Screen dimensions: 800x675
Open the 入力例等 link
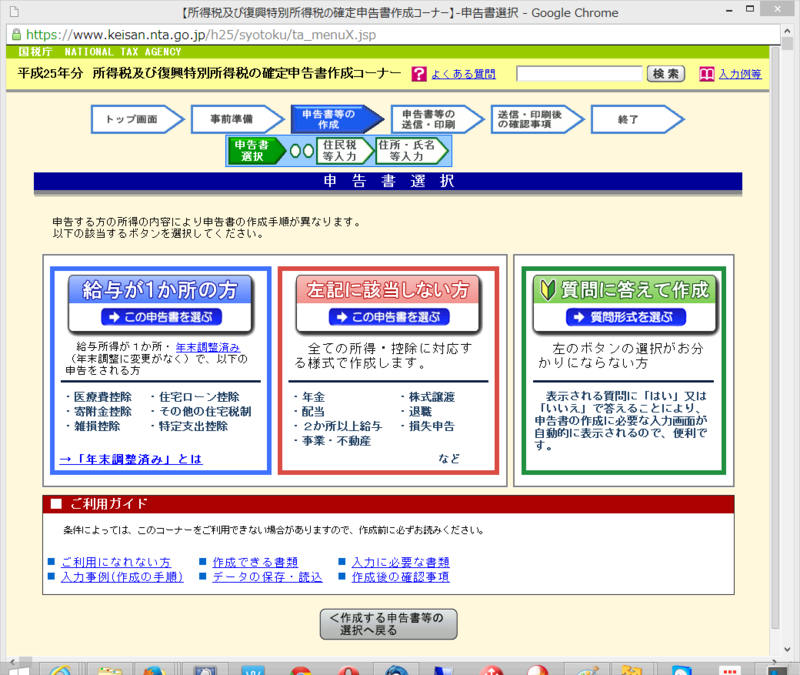coord(740,74)
